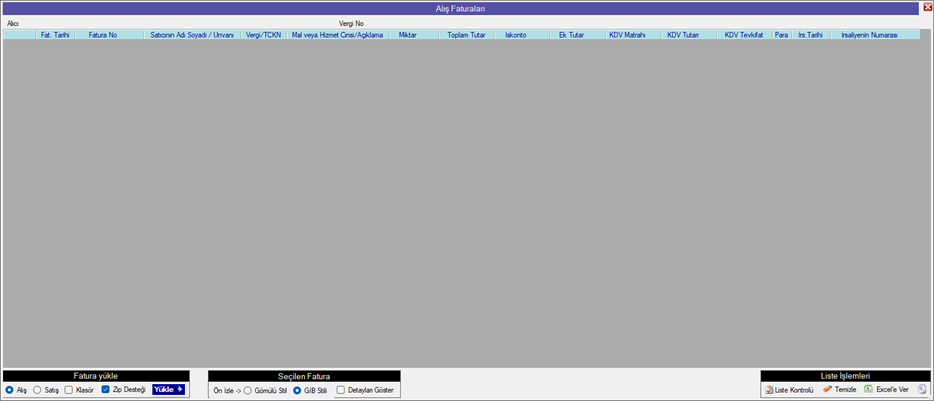The height and width of the screenshot is (401, 934).
Task: Click the Fat. Tarihi column header
Action: [55, 35]
